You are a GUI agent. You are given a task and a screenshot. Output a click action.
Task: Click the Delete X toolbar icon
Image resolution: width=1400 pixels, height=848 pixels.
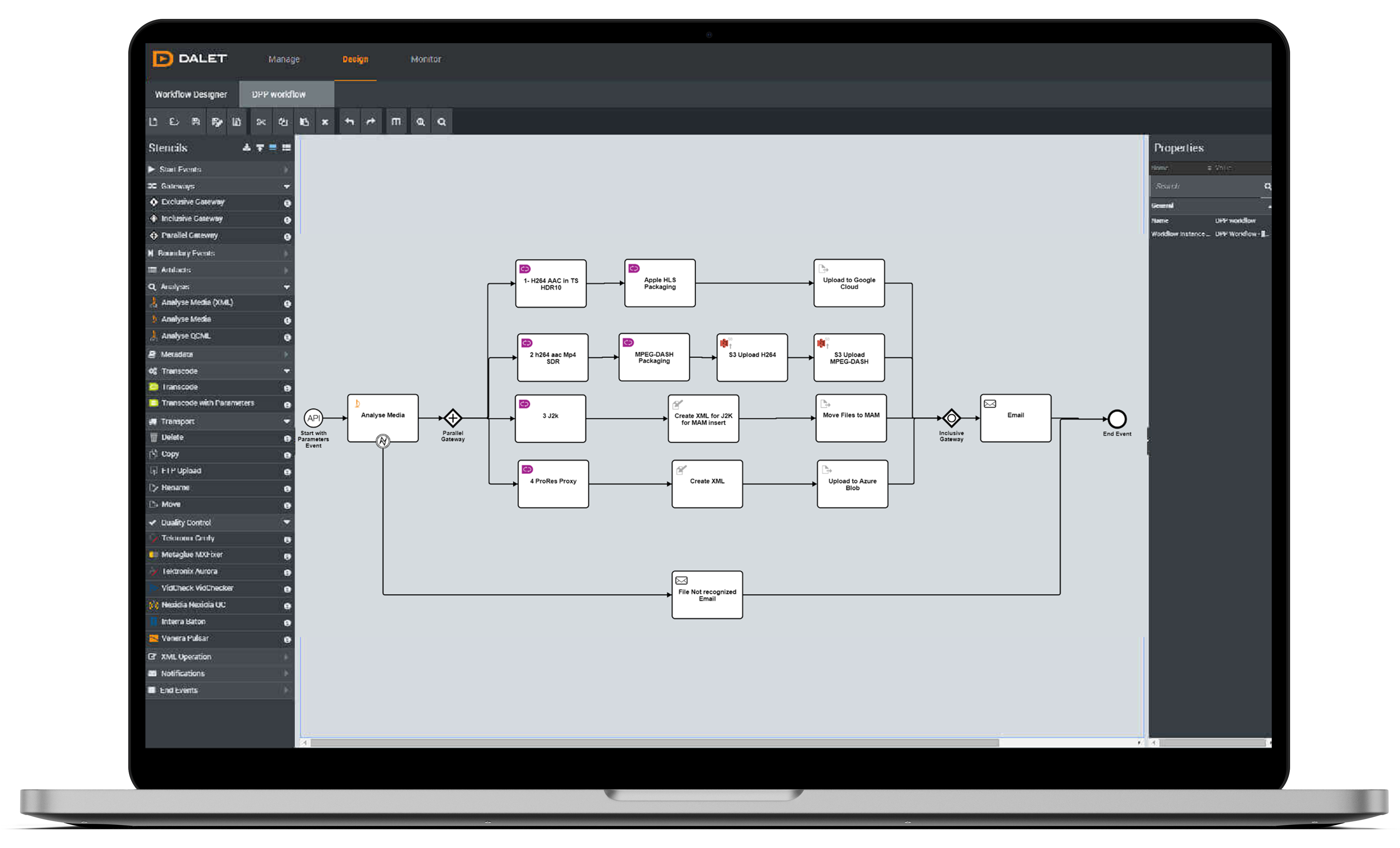coord(325,122)
